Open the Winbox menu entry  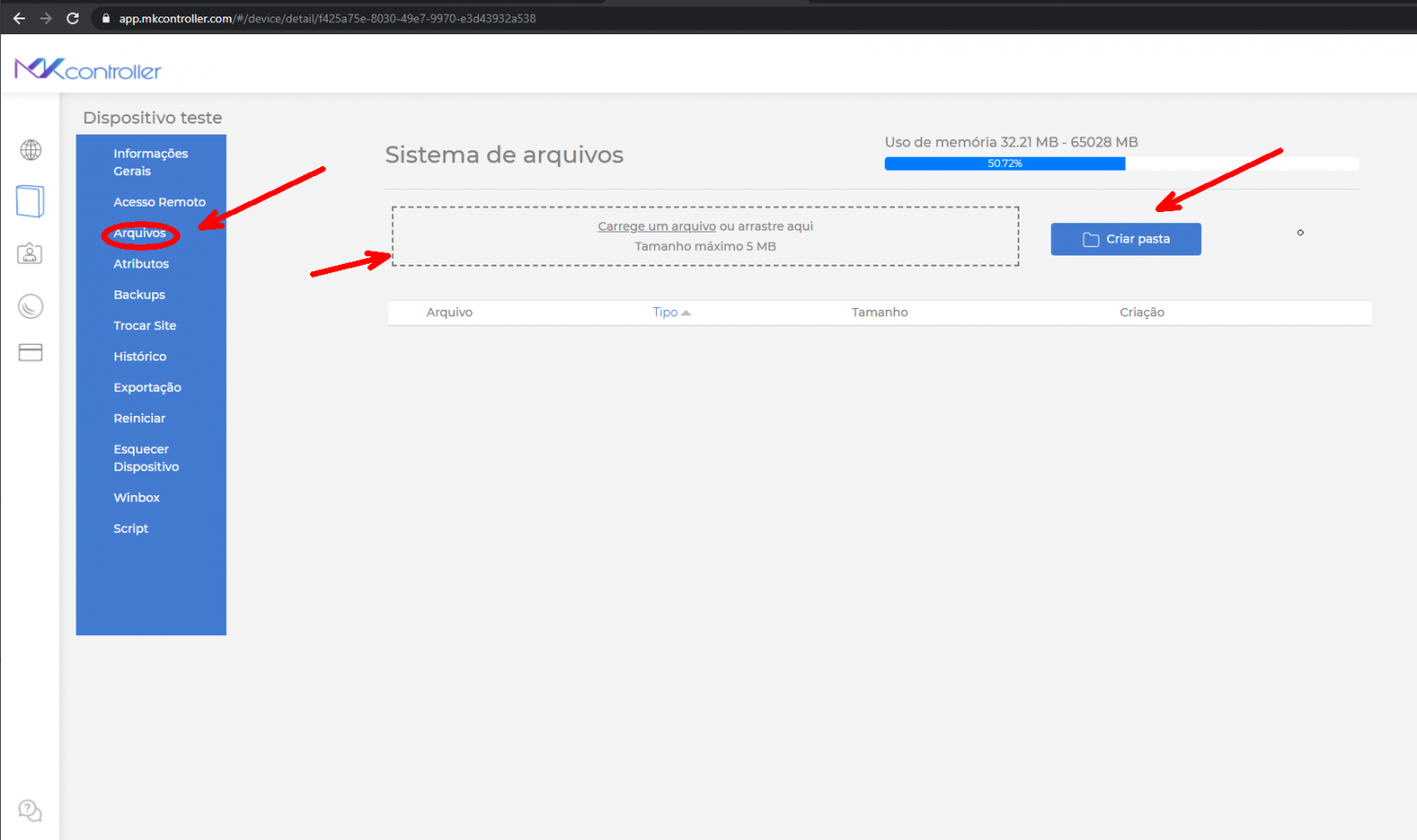[x=137, y=497]
